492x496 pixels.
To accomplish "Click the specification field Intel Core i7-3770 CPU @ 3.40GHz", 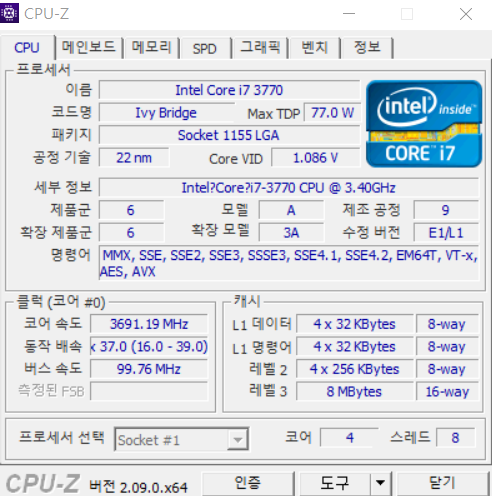I will [289, 188].
